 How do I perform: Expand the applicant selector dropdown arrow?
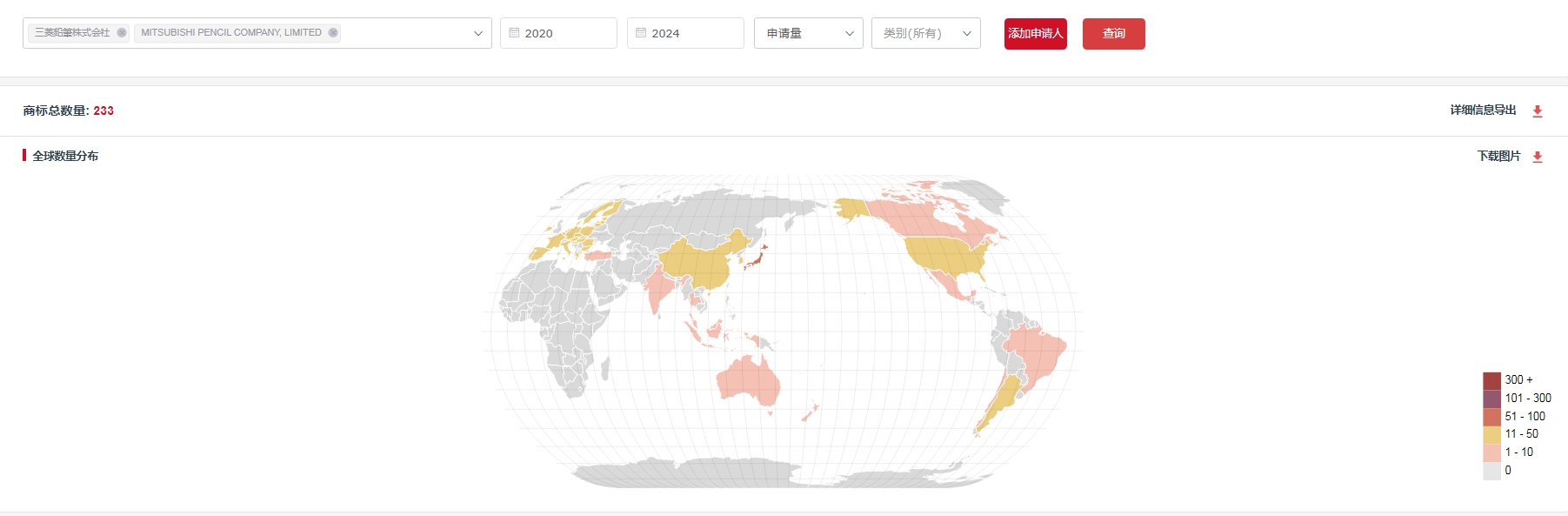477,34
